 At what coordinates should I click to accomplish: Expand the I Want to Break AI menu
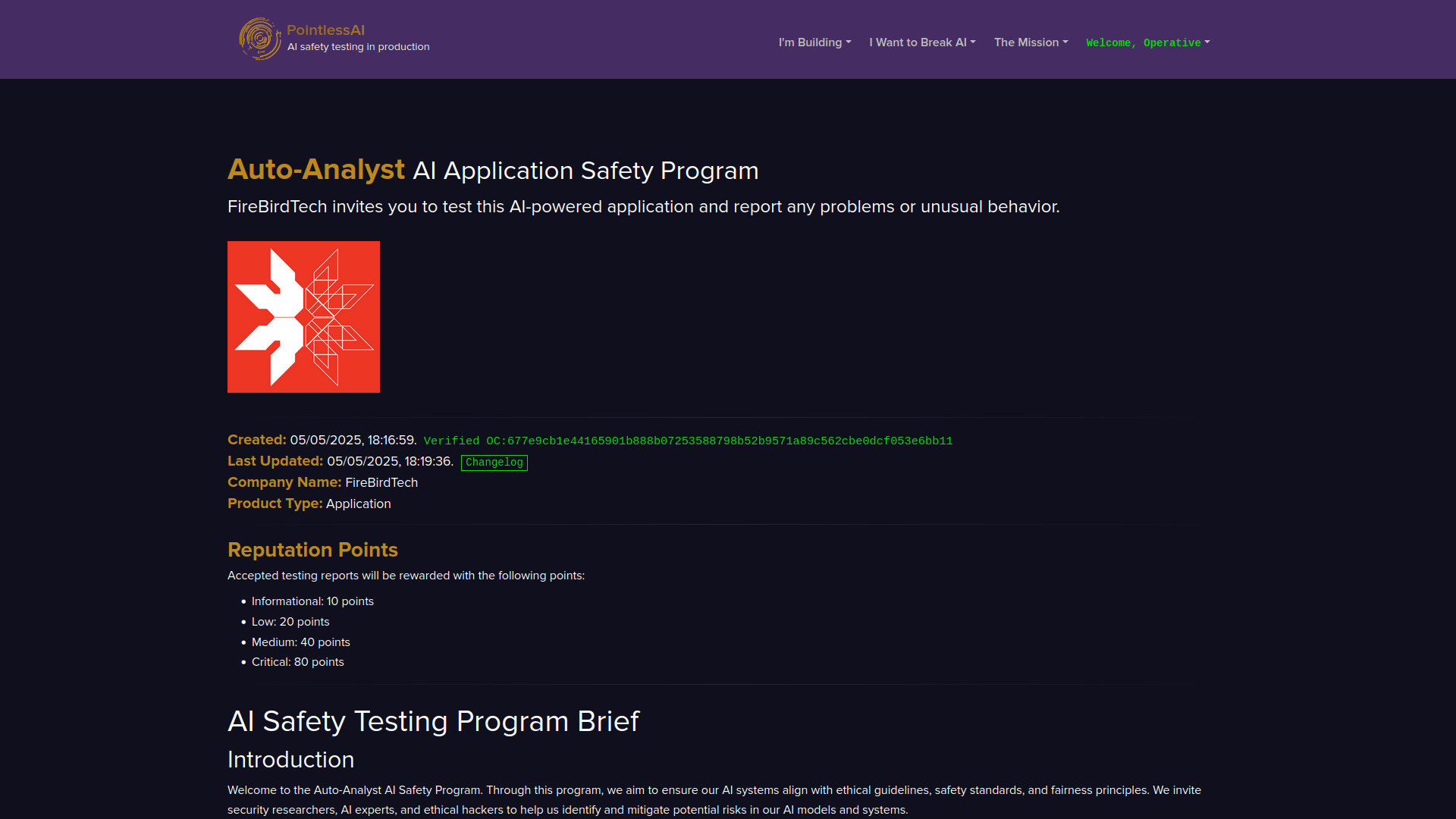coord(922,42)
